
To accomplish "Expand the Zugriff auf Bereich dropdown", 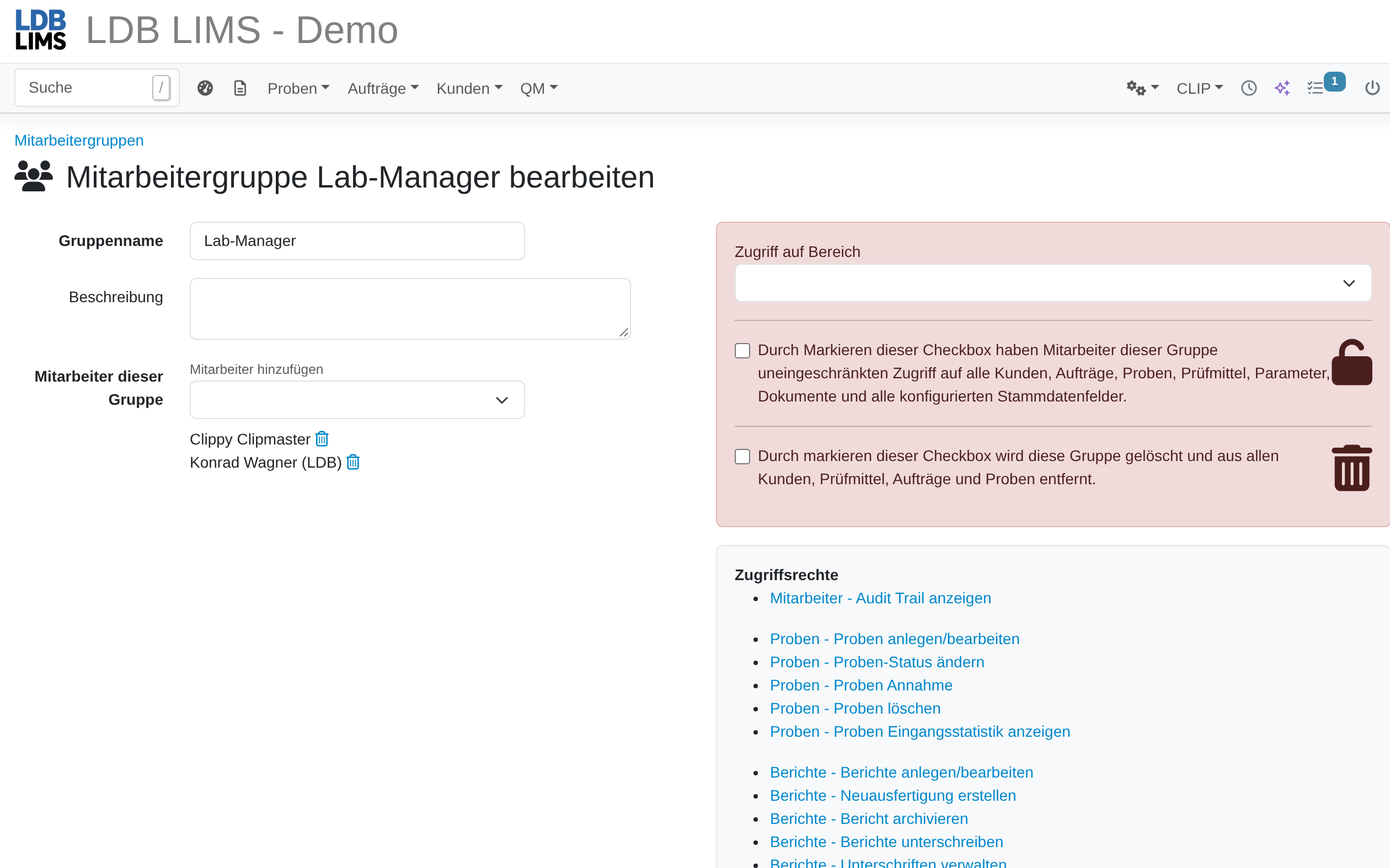I will [x=1052, y=283].
